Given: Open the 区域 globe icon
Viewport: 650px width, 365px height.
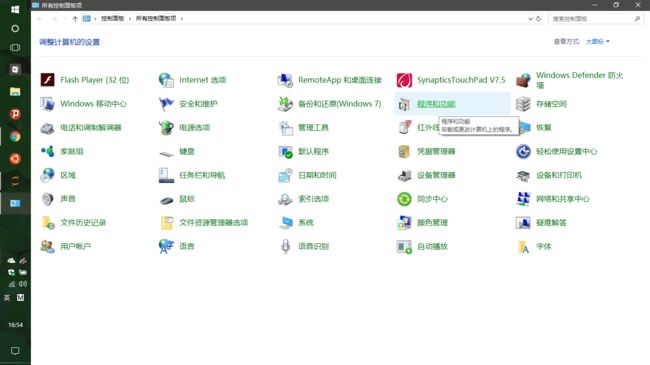Looking at the screenshot, I should coord(47,175).
